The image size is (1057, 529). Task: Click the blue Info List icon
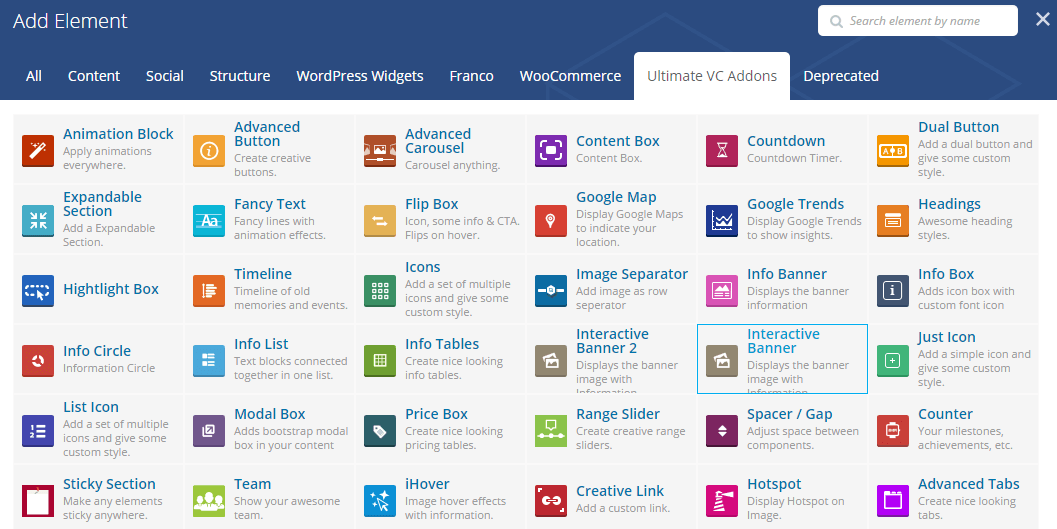pos(209,361)
